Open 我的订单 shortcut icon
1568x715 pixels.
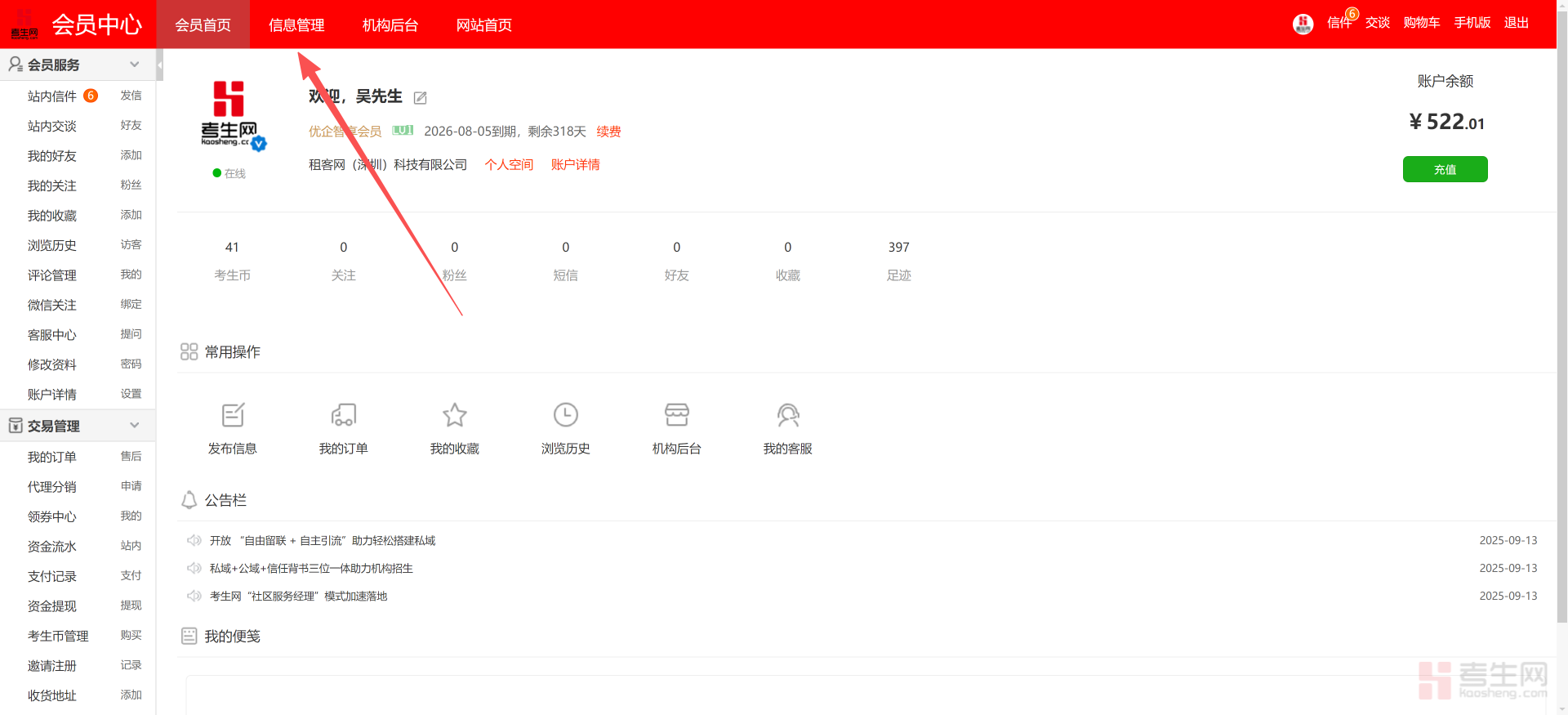pos(343,415)
